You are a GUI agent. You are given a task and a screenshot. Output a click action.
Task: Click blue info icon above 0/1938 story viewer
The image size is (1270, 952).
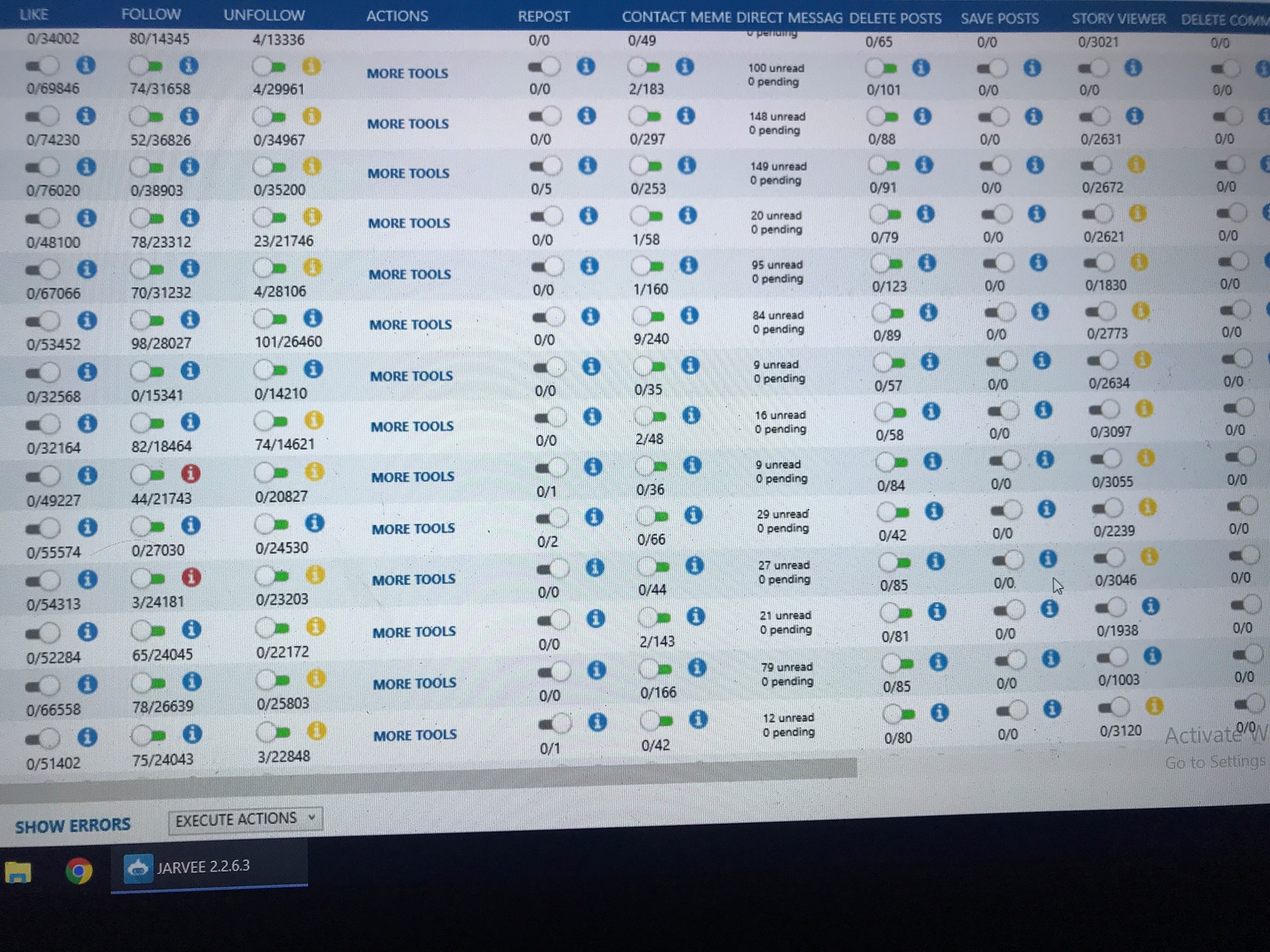pos(1151,606)
